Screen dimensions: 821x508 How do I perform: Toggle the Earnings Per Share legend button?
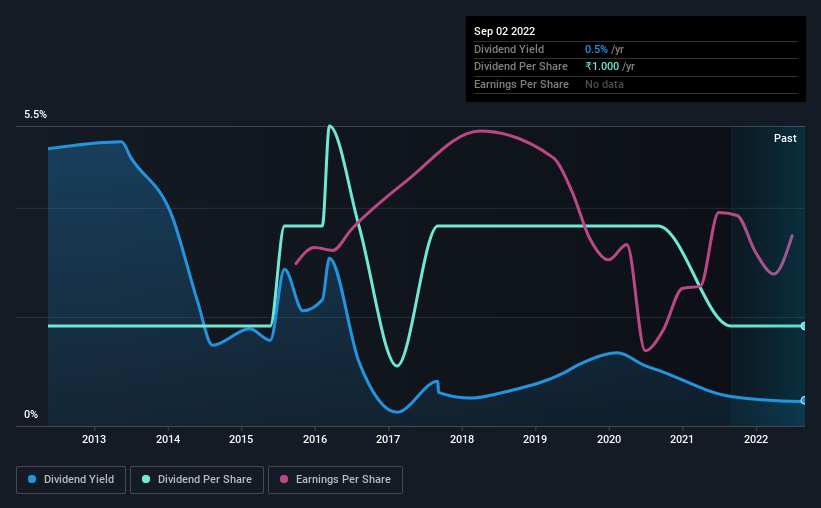[335, 480]
